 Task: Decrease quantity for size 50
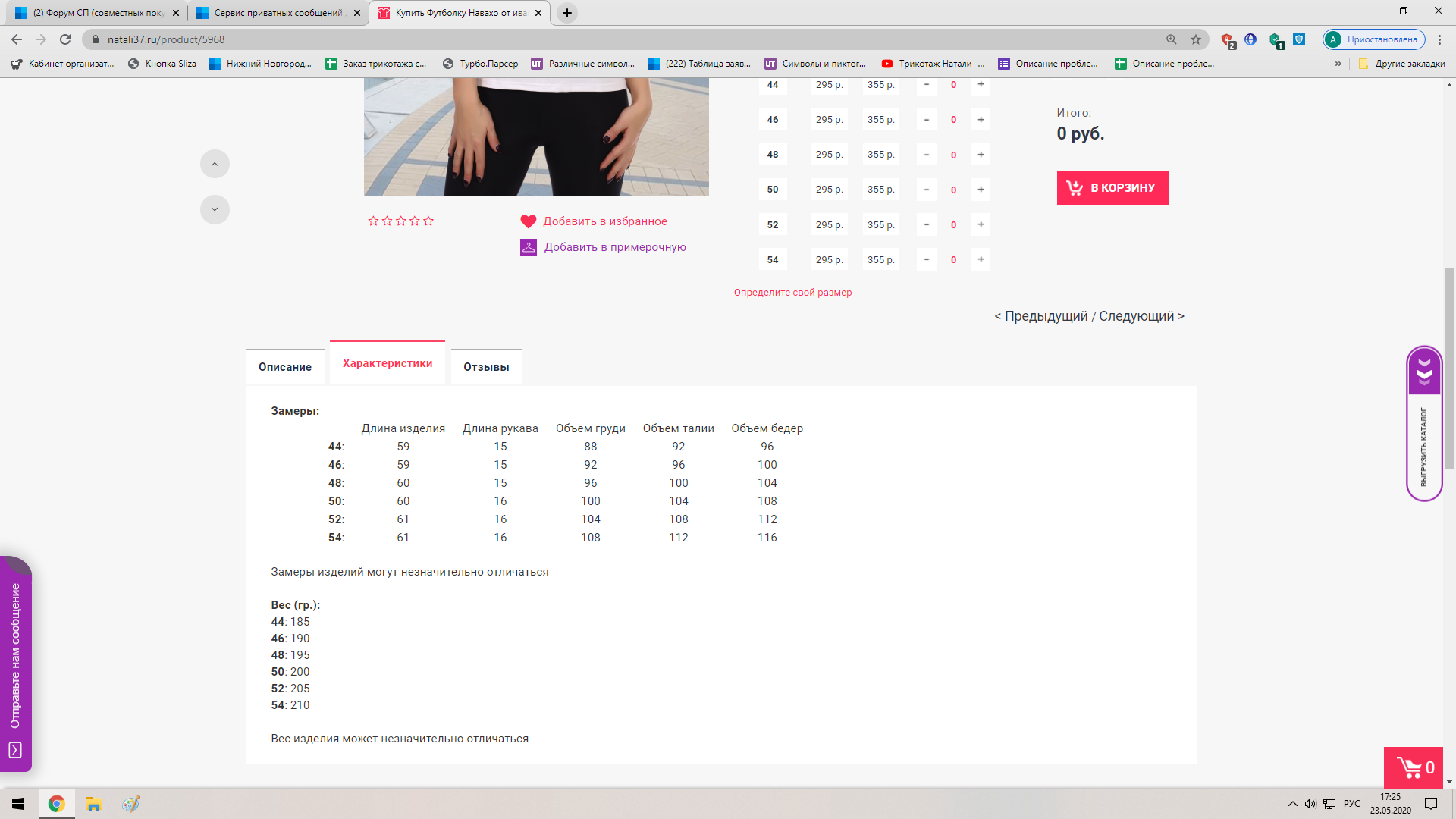pos(926,190)
